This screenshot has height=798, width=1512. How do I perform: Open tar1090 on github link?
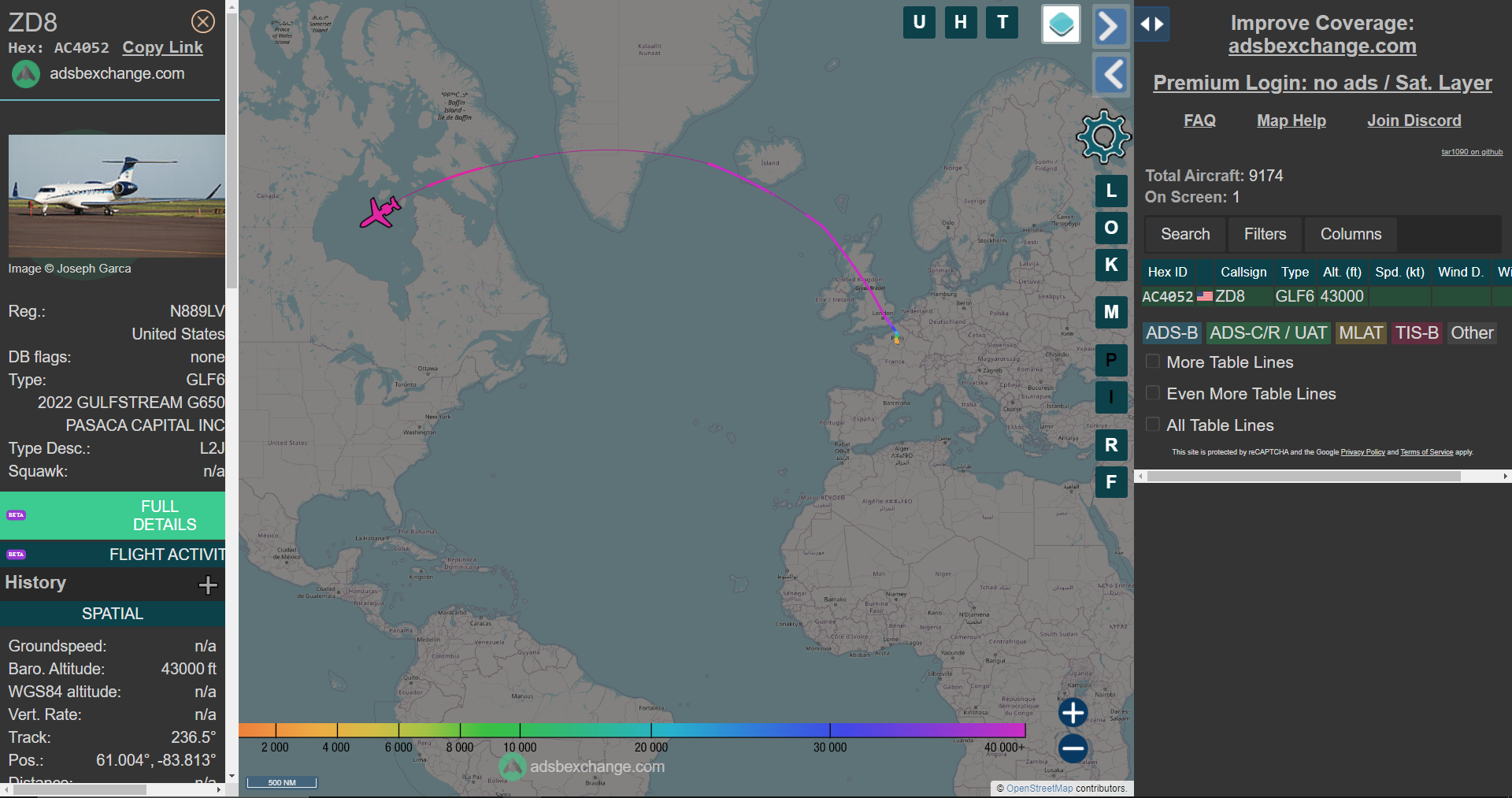[x=1472, y=152]
